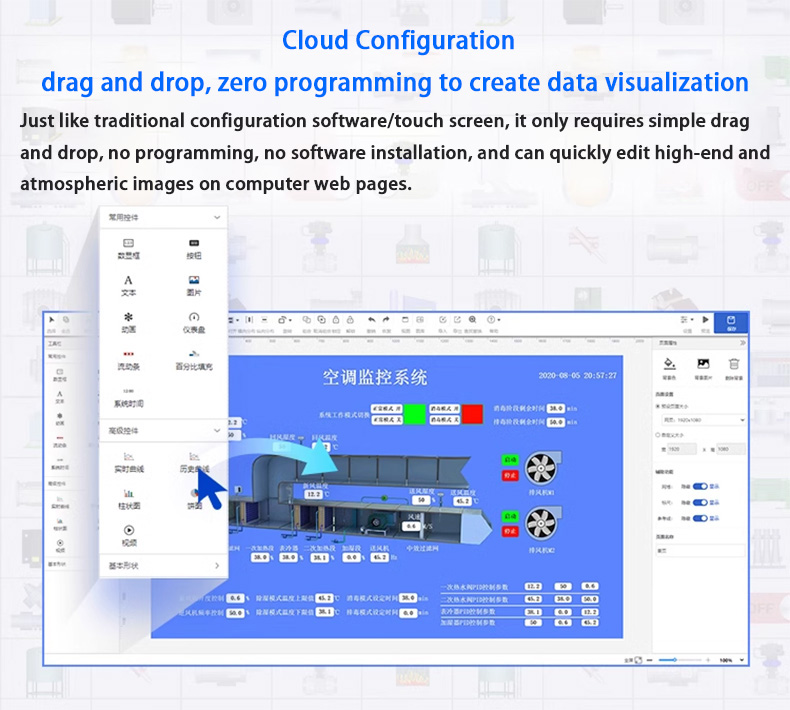Click the green start button for fan M2
The image size is (790, 710).
510,516
